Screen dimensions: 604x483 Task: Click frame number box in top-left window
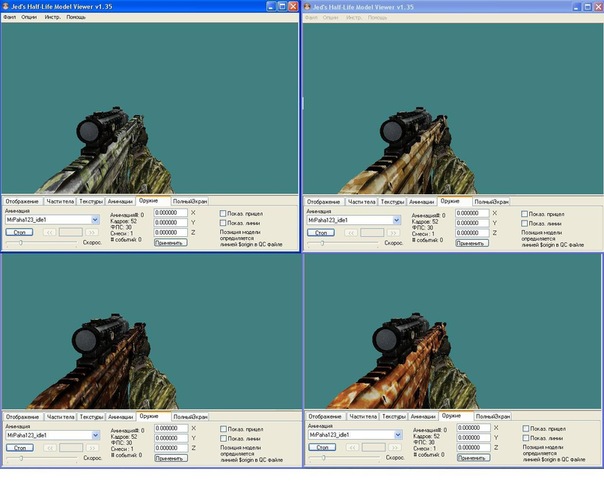[70, 232]
